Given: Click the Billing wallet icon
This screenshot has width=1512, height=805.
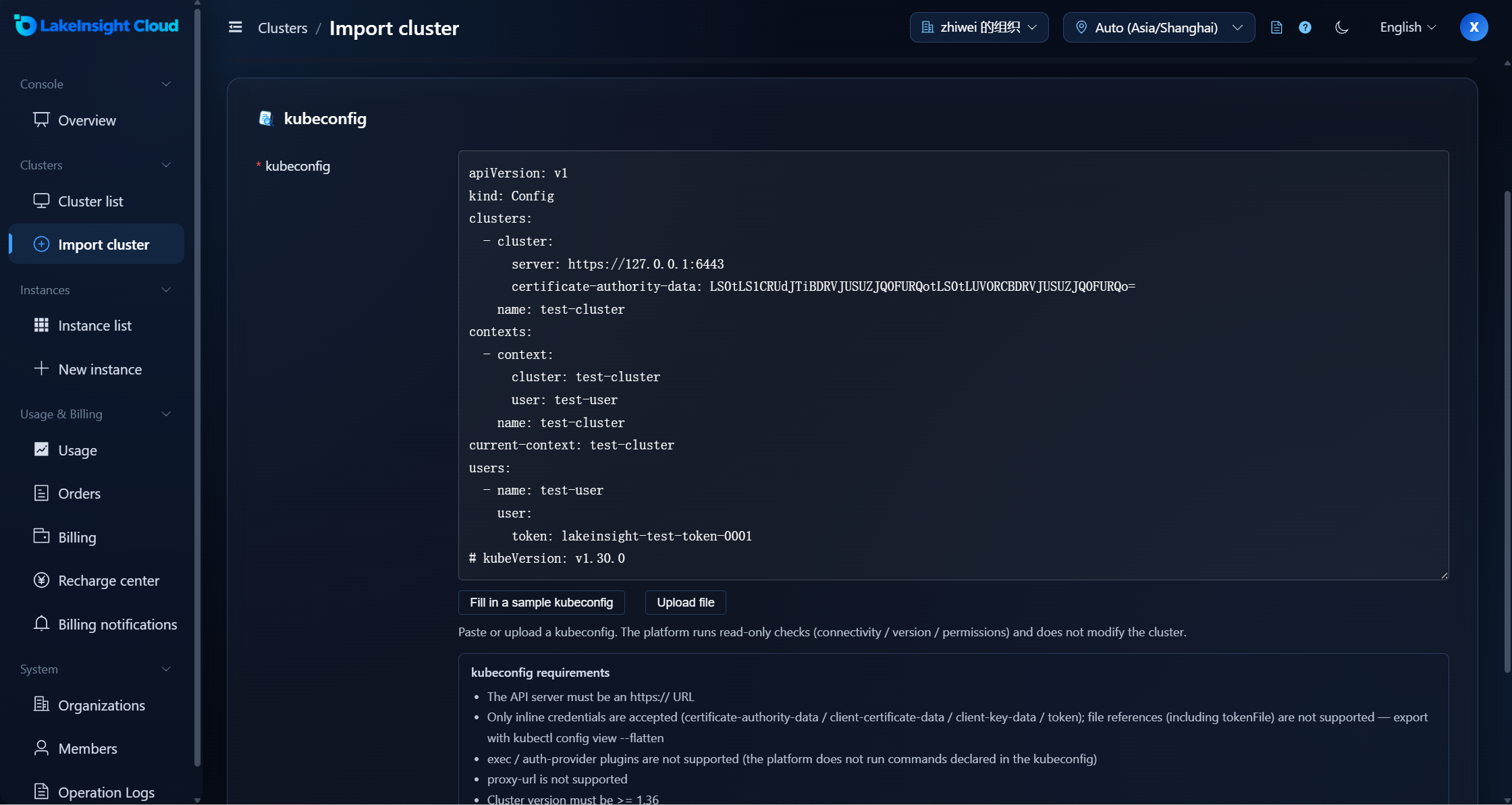Looking at the screenshot, I should pos(41,536).
